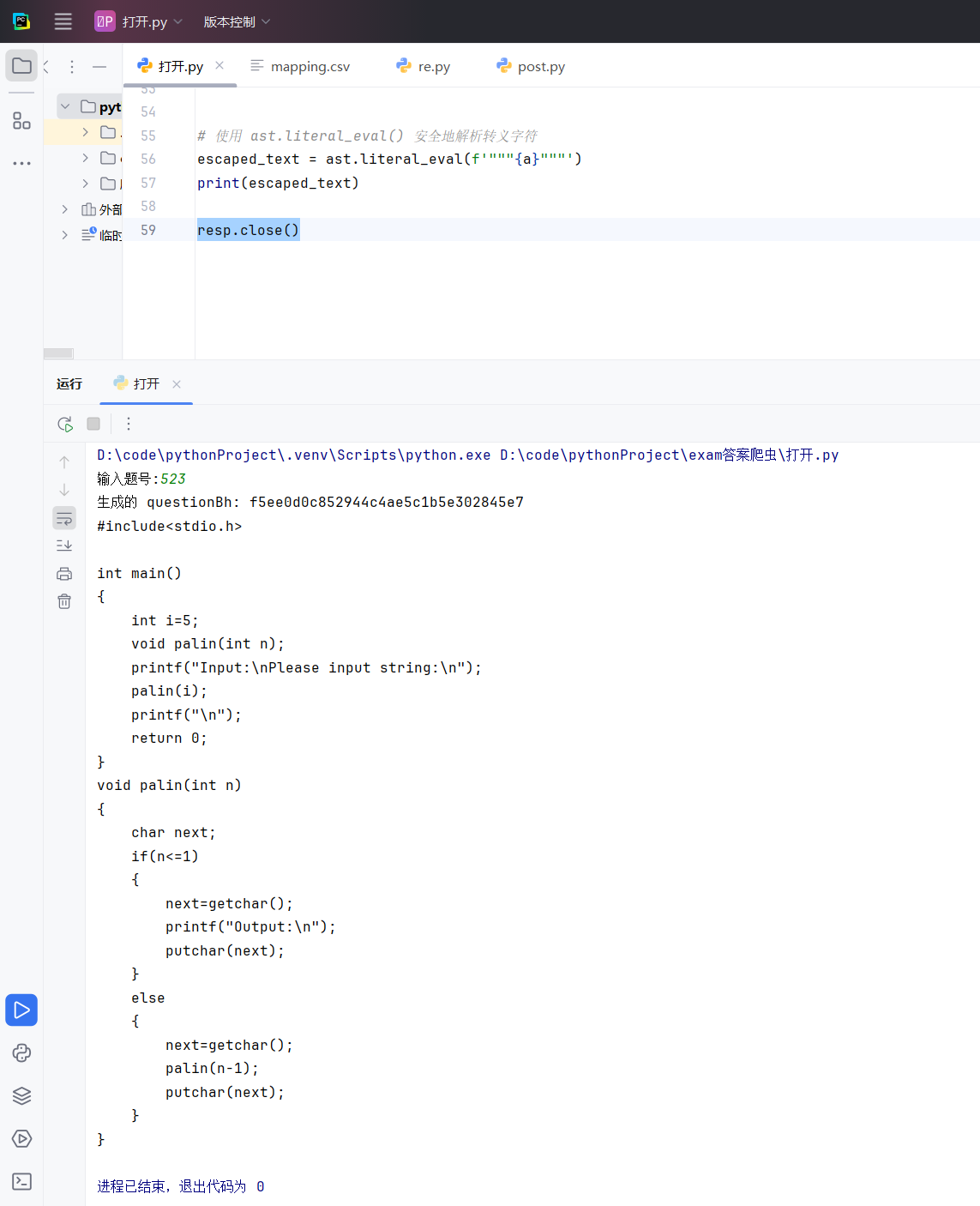Open run toolbar more options
Viewport: 980px width, 1206px height.
point(129,424)
